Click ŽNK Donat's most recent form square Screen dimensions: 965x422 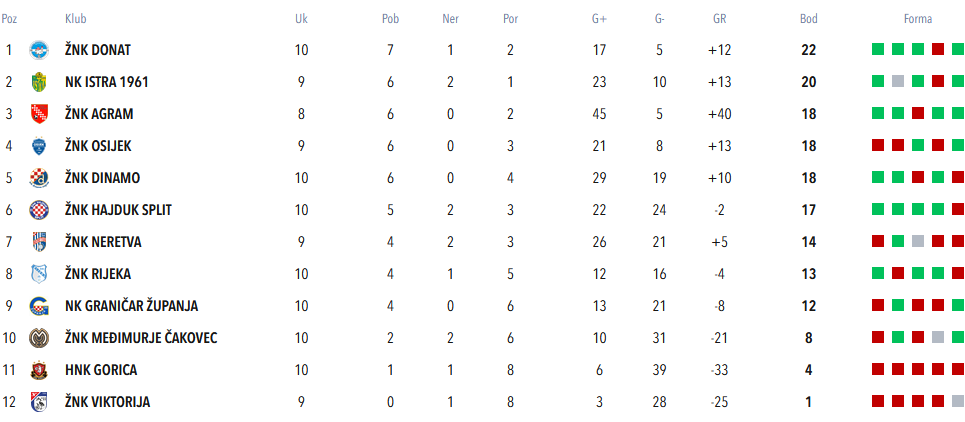[957, 49]
